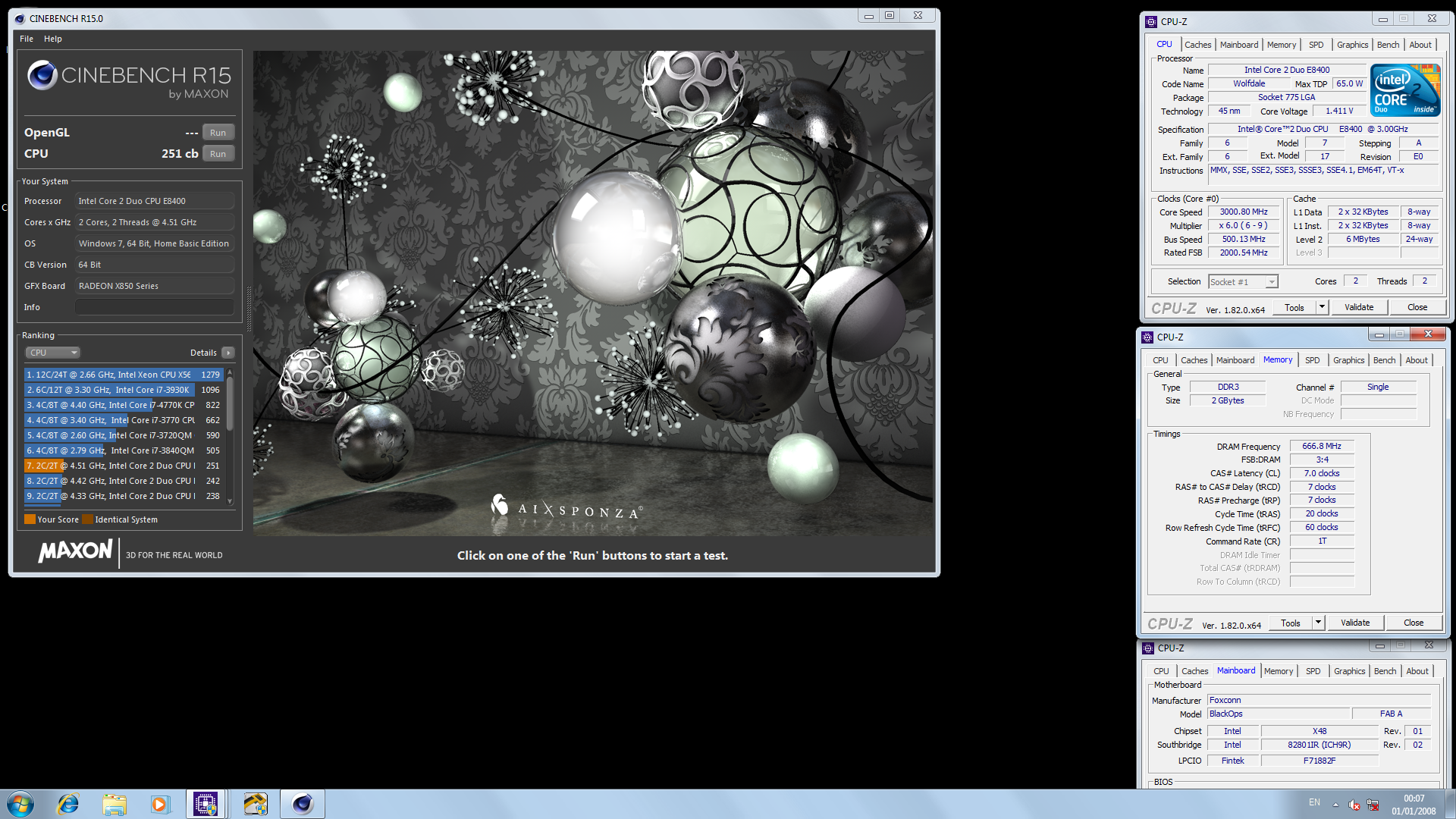Open About tab in the top CPU-Z window
1456x819 pixels.
(1420, 45)
